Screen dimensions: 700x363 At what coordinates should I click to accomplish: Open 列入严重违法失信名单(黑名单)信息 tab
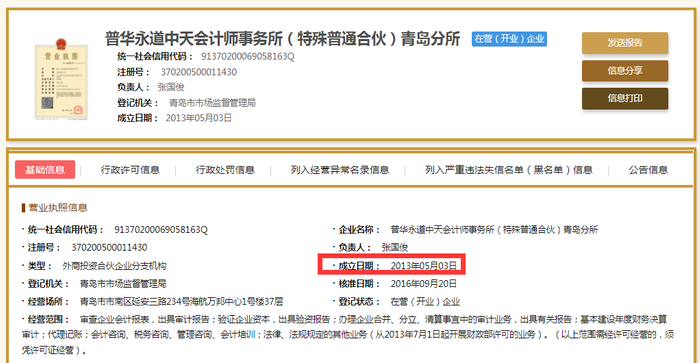(x=508, y=170)
